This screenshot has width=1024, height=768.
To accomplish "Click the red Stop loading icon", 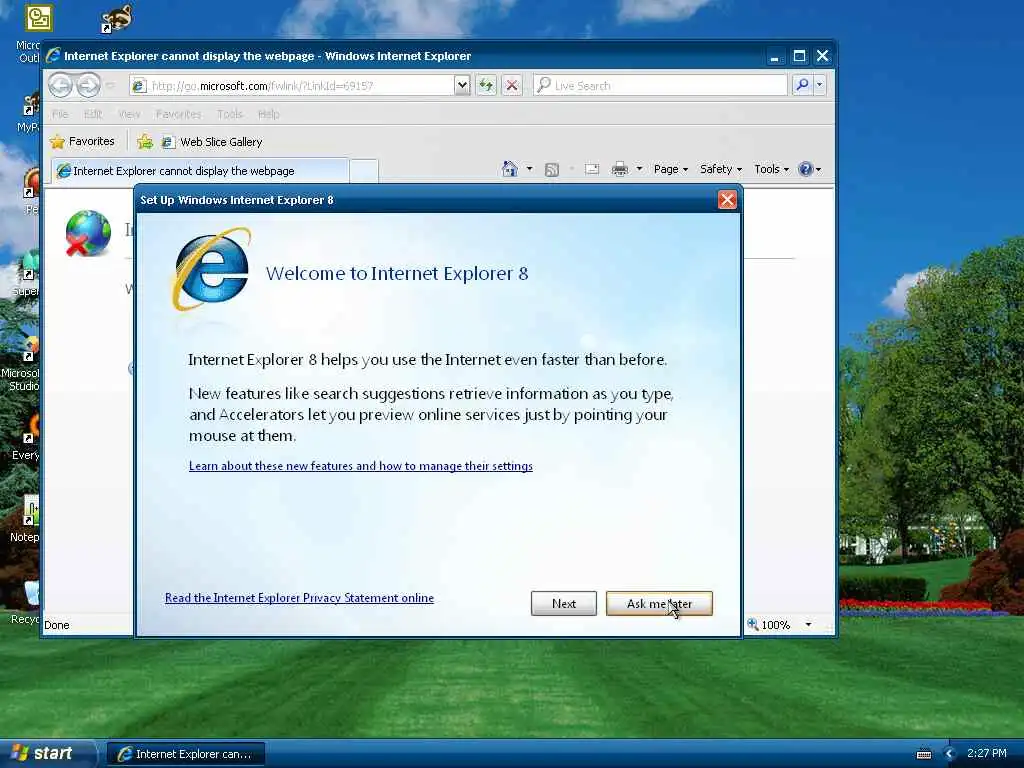I will (x=512, y=86).
